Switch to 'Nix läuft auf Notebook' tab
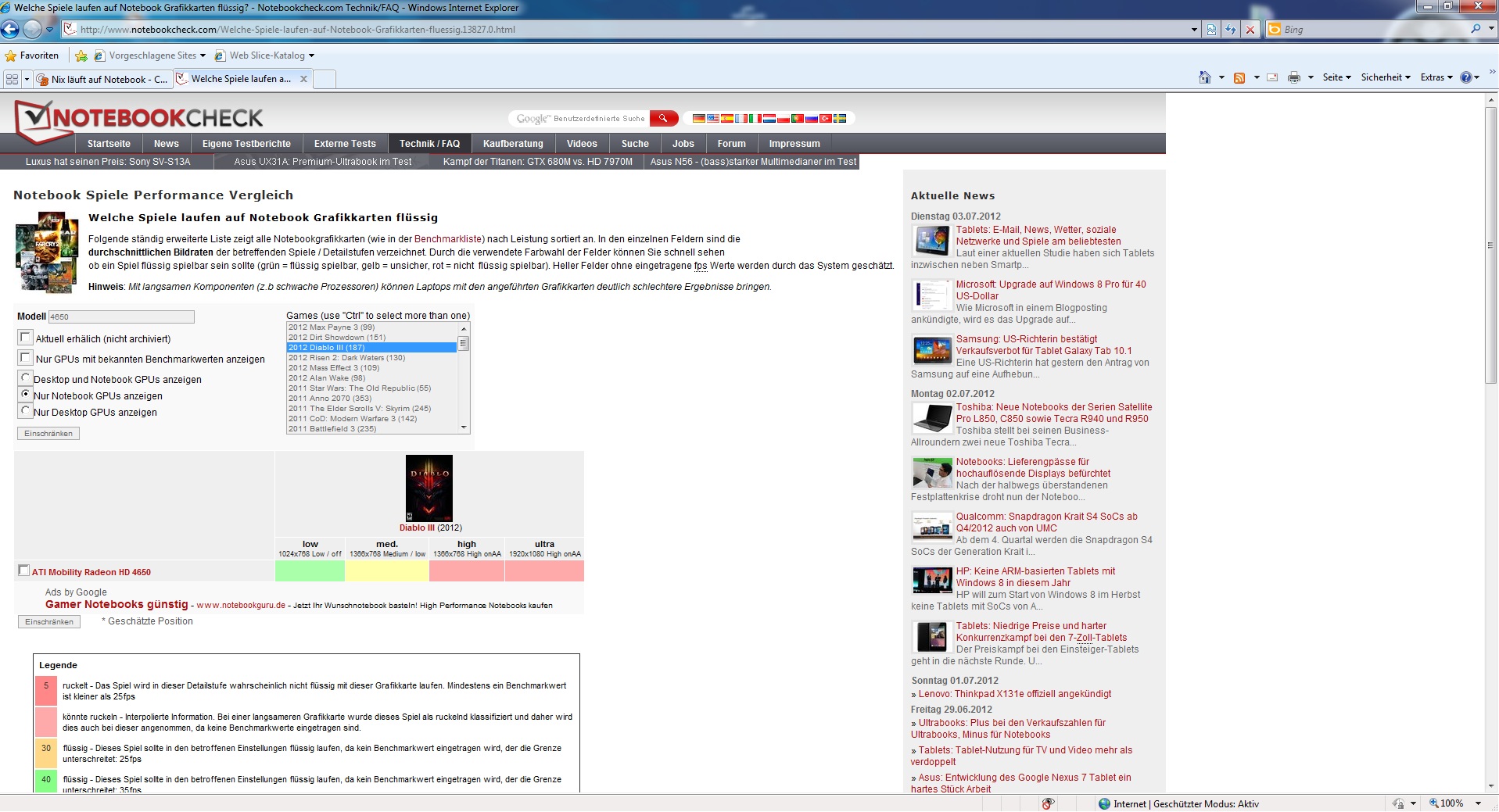The height and width of the screenshot is (812, 1499). click(102, 80)
